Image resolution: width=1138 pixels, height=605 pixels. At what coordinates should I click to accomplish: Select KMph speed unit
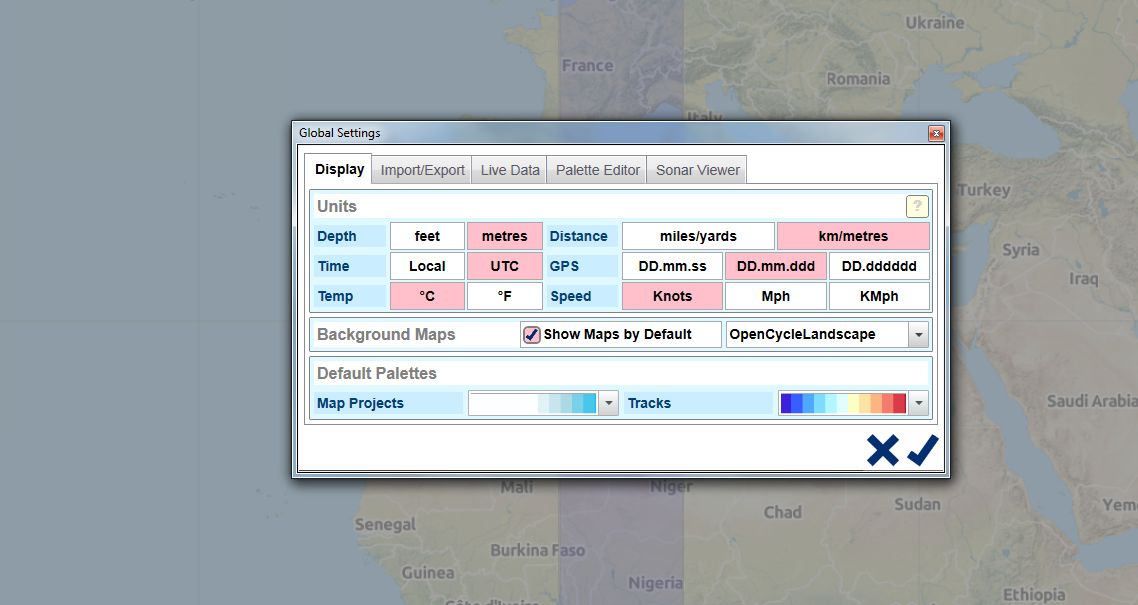[879, 297]
